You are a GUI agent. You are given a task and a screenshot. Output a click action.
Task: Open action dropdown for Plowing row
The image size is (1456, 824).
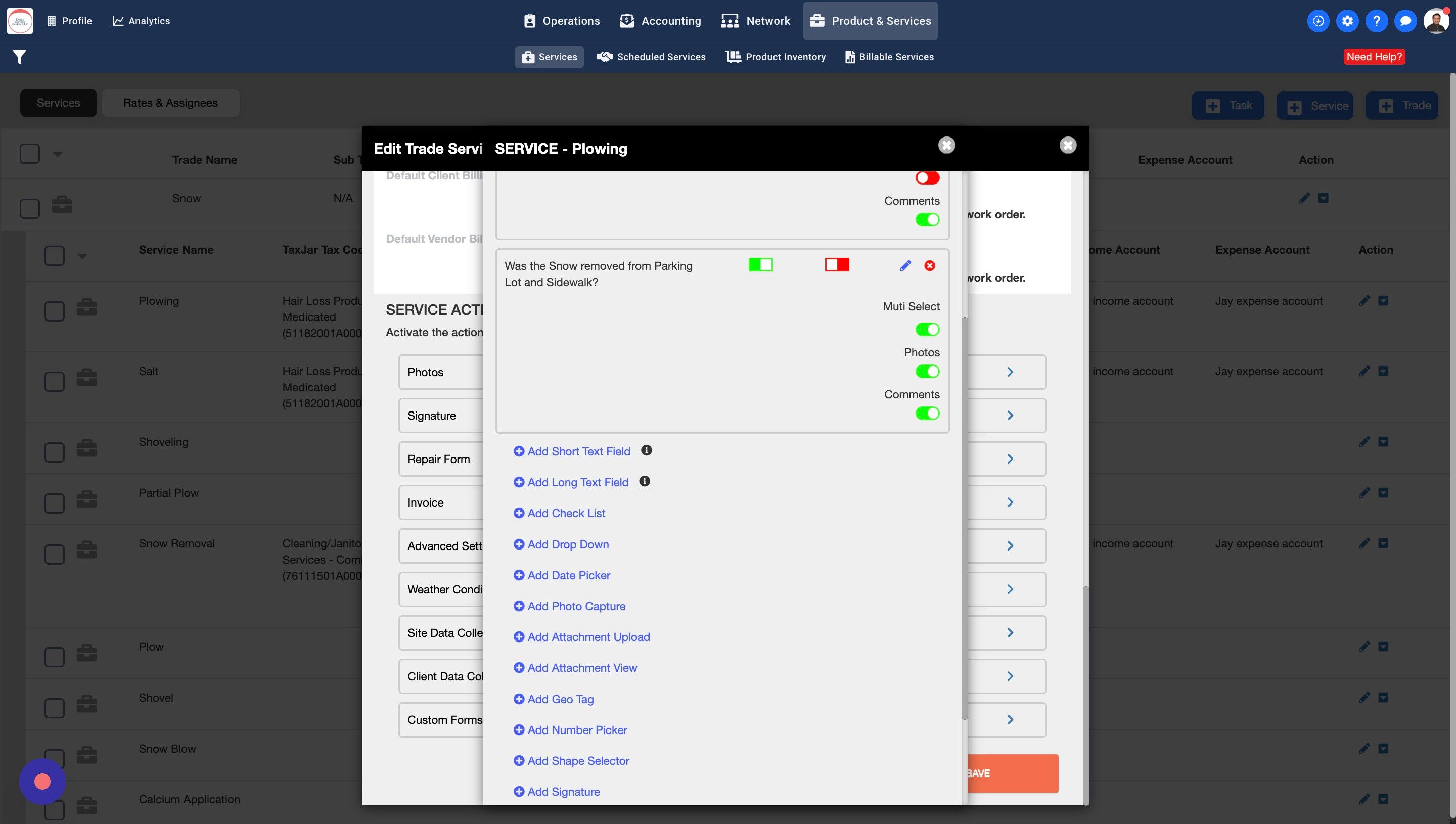[x=1383, y=300]
